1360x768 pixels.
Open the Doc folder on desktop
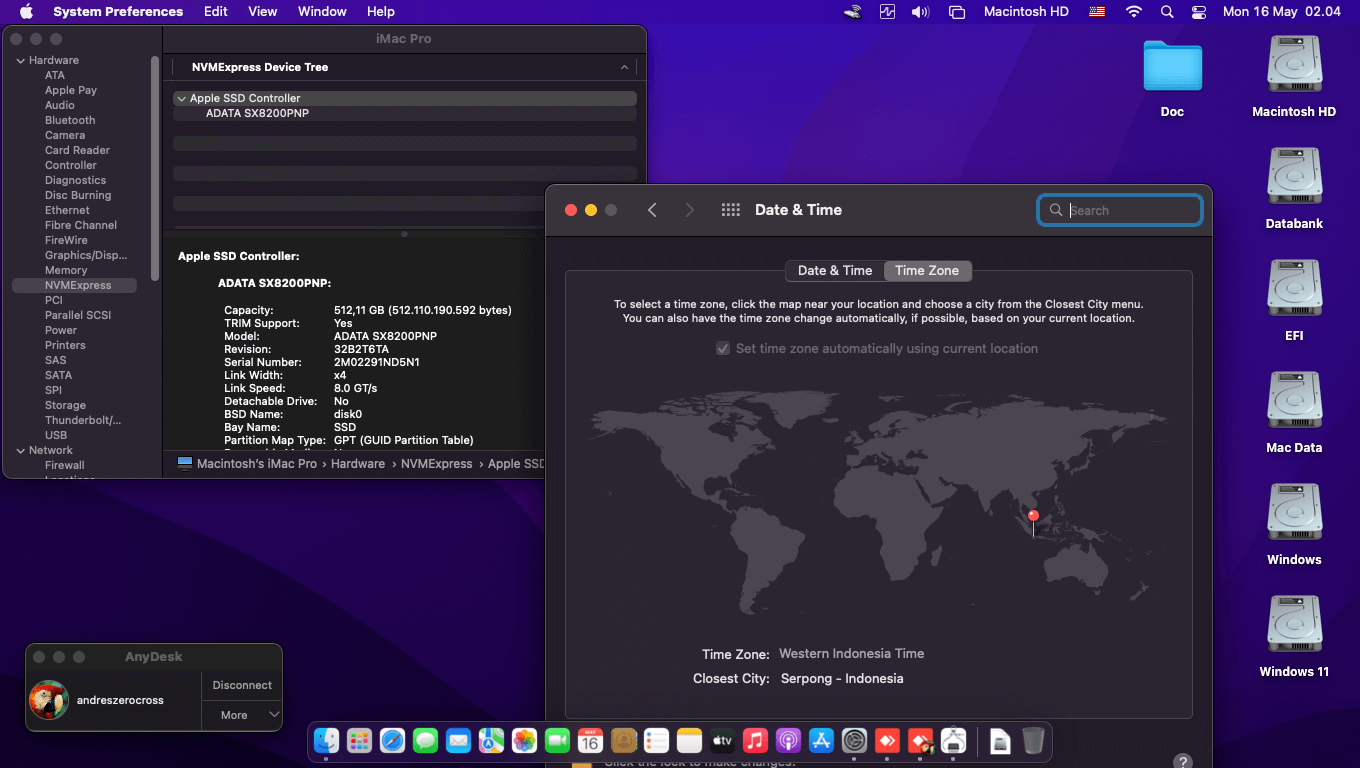[x=1172, y=68]
